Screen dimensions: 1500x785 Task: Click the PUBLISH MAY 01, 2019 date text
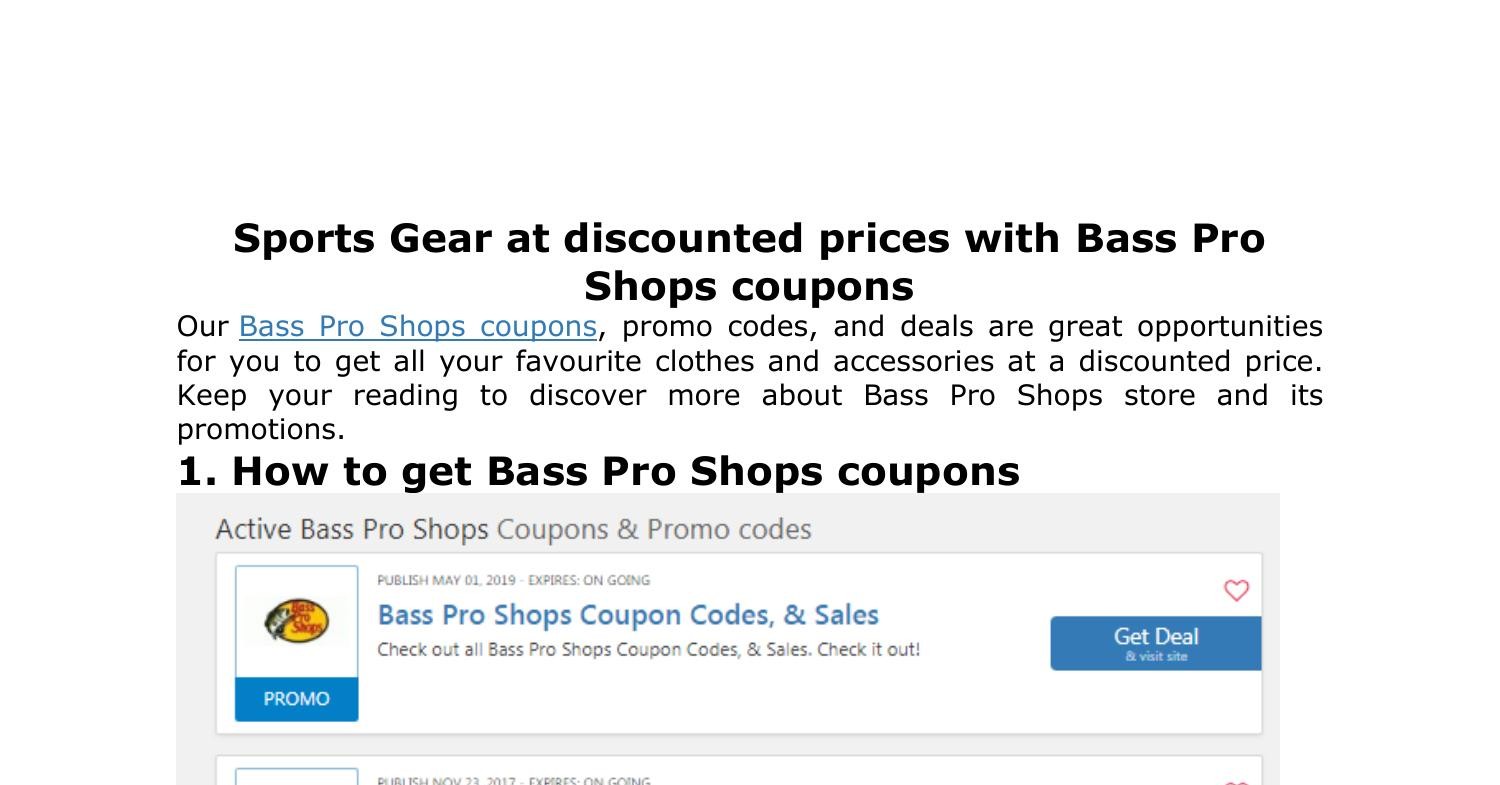tap(446, 580)
